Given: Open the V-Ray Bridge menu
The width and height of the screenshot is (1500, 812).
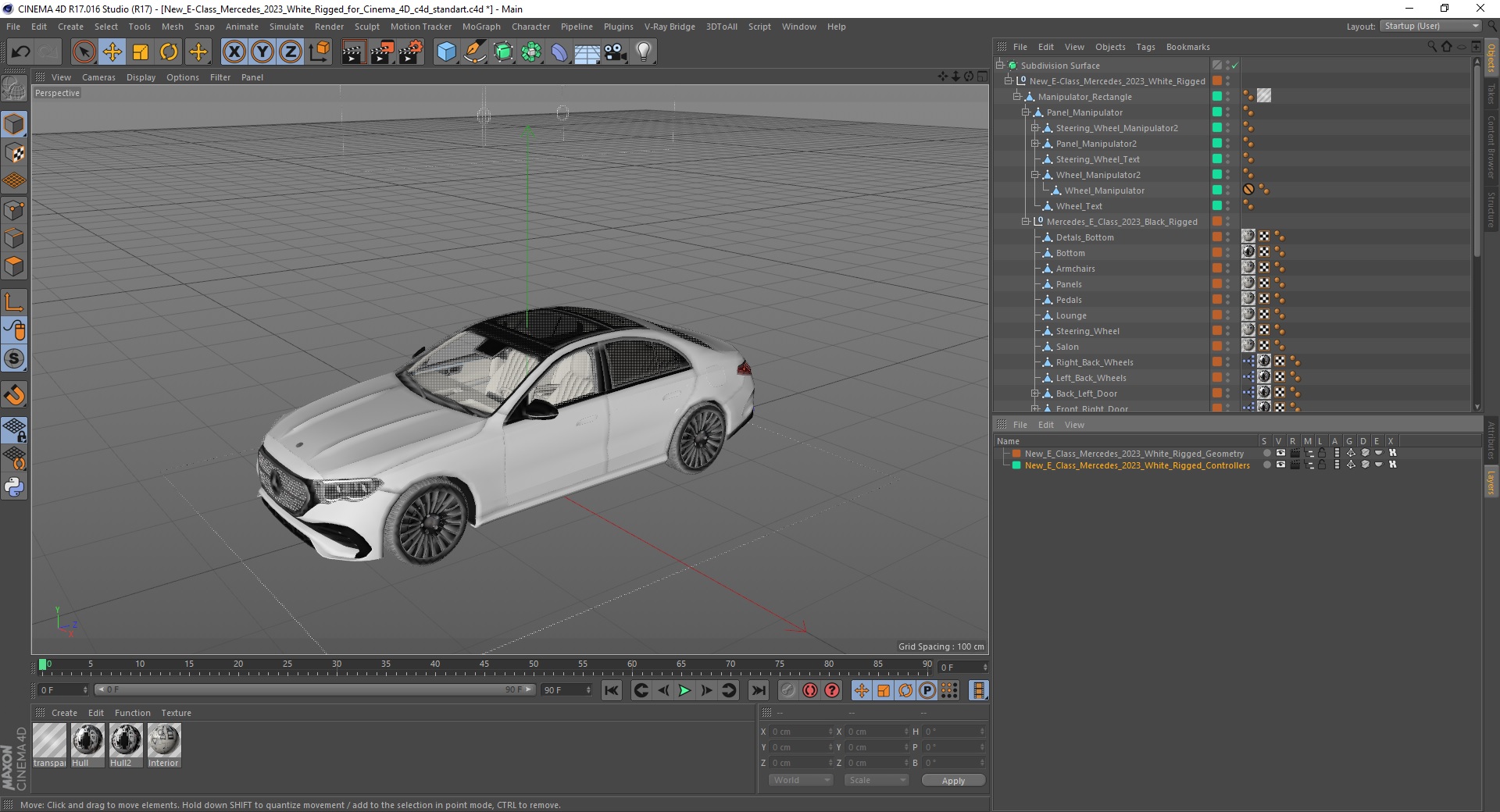Looking at the screenshot, I should click(670, 27).
